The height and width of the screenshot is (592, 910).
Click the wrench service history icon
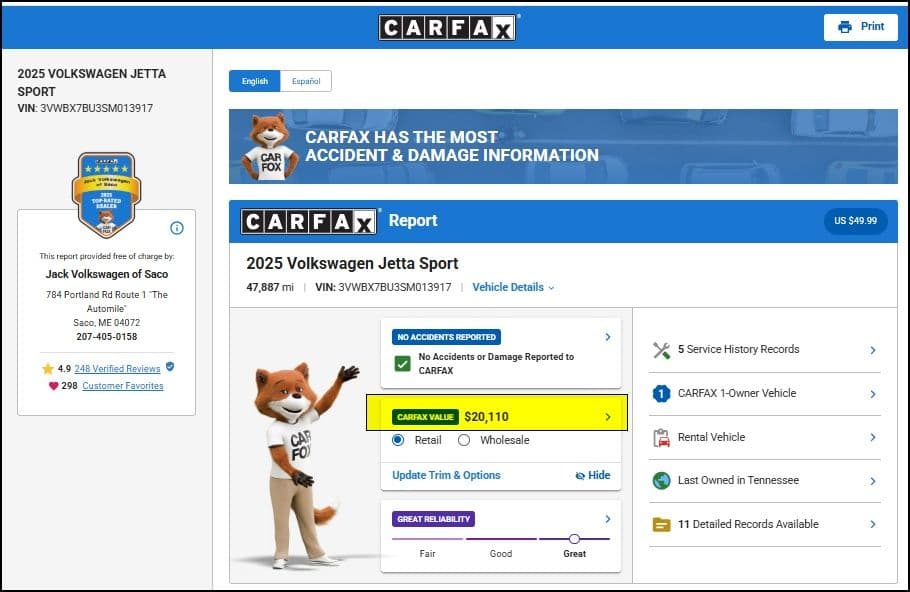point(662,350)
